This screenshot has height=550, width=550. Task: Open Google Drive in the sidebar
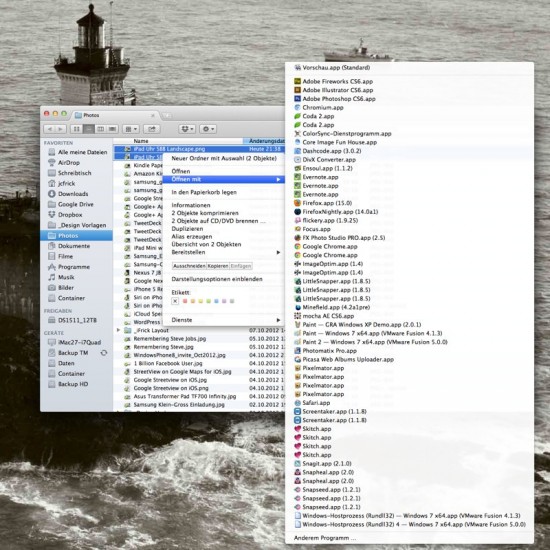pos(75,204)
